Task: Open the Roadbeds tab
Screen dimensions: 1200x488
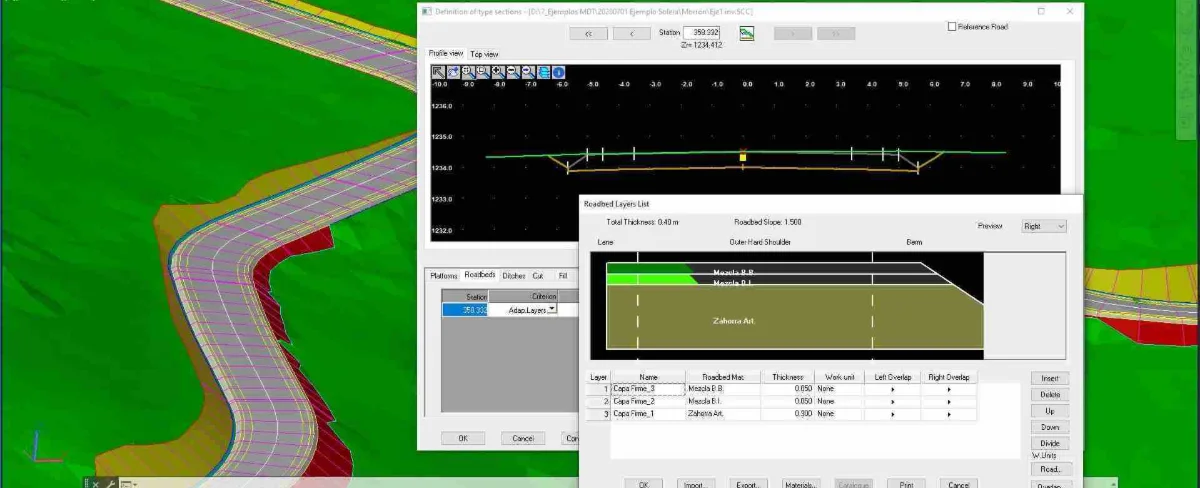Action: 480,275
